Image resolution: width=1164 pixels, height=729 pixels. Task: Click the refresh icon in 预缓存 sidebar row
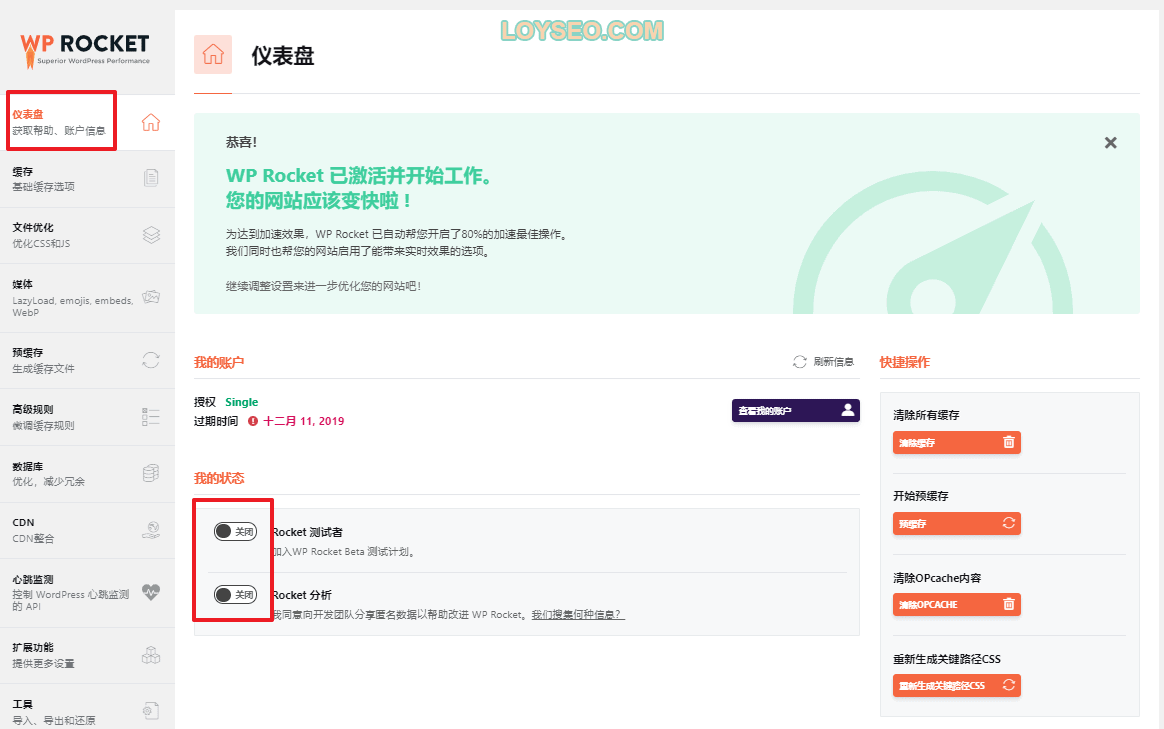tap(151, 360)
